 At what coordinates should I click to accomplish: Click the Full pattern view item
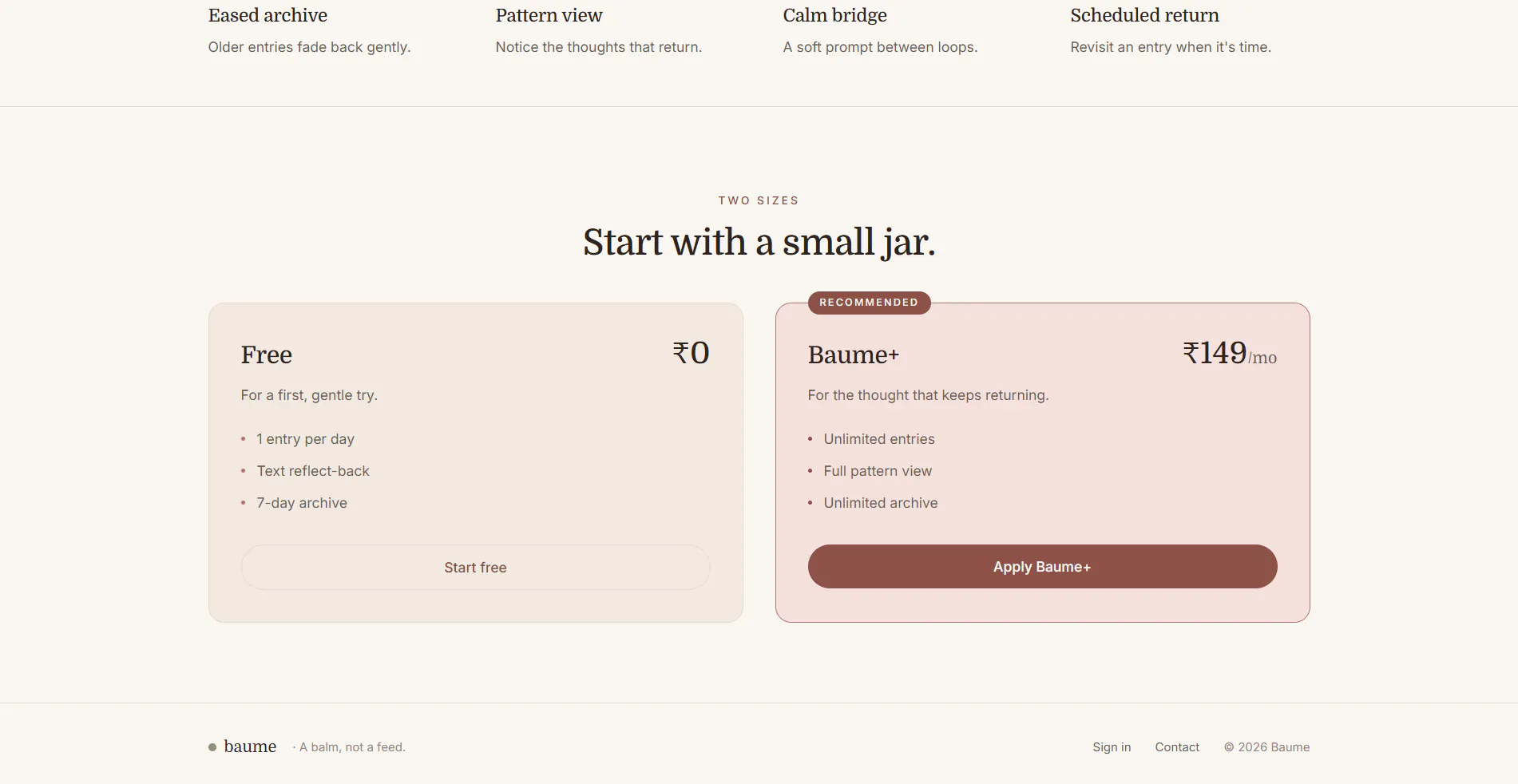pyautogui.click(x=878, y=471)
